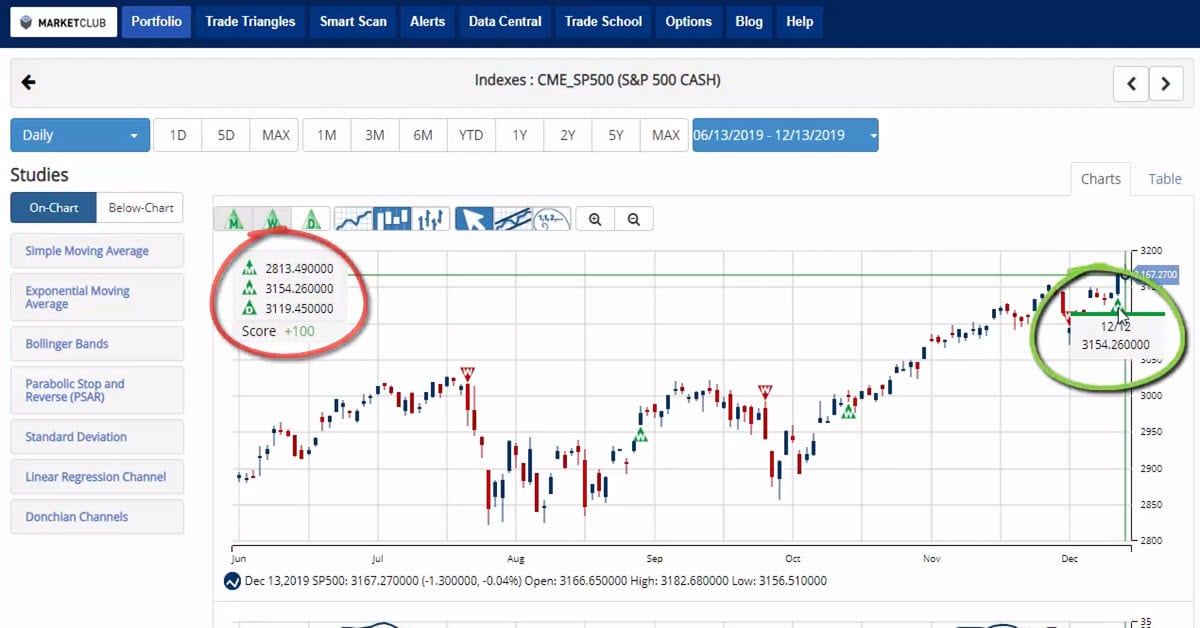1200x628 pixels.
Task: Open the Smart Scan menu
Action: pos(353,21)
